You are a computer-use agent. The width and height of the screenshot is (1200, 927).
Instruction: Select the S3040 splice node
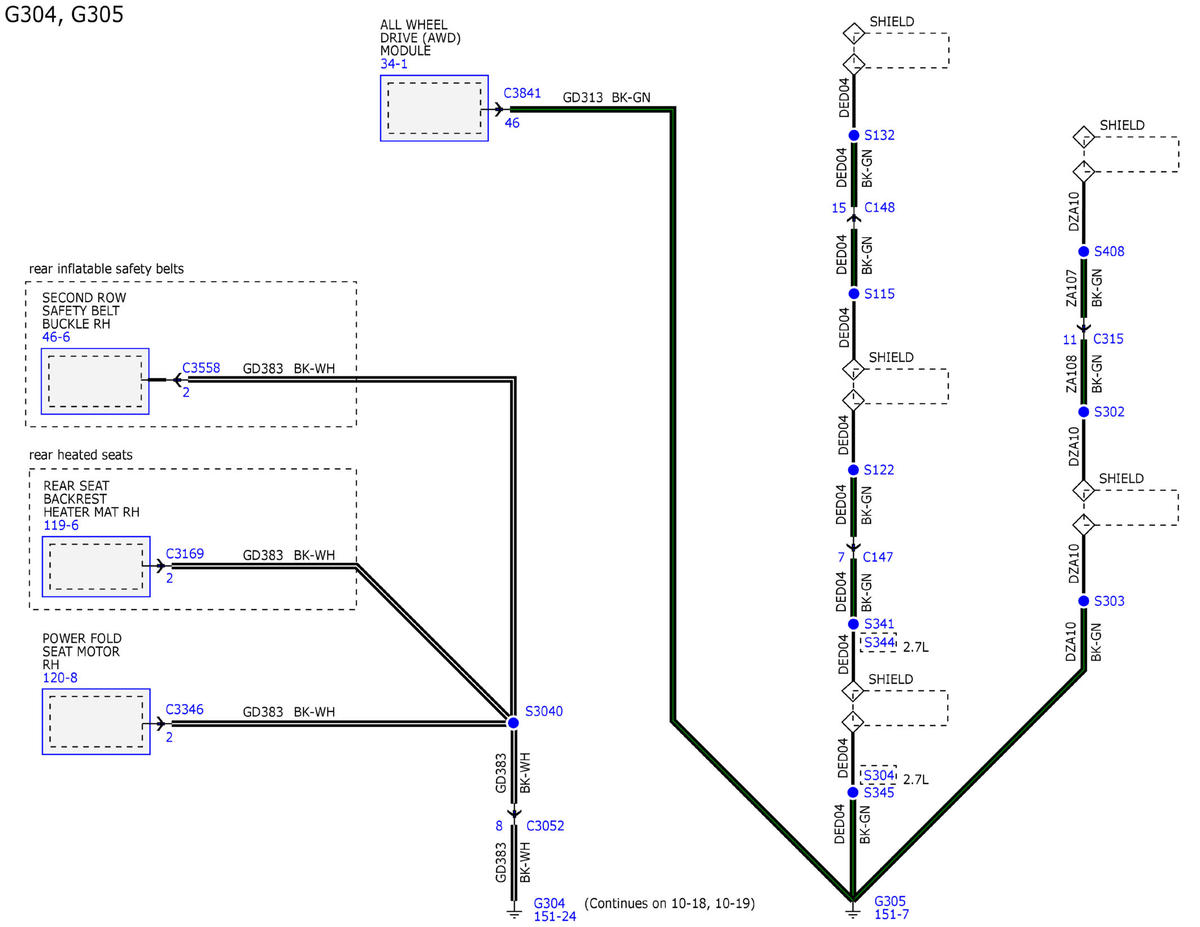coord(513,722)
